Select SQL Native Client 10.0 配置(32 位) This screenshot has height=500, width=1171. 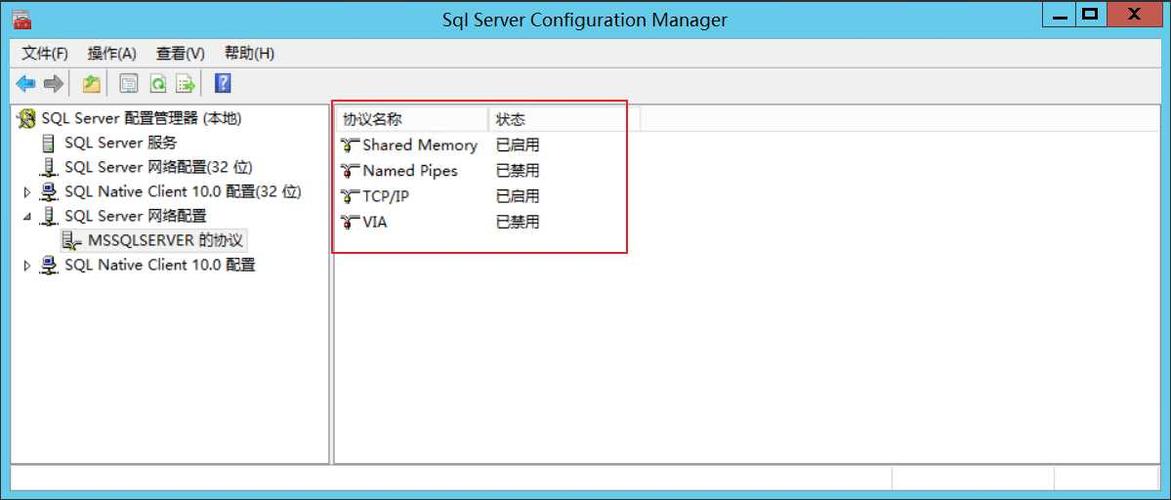183,192
